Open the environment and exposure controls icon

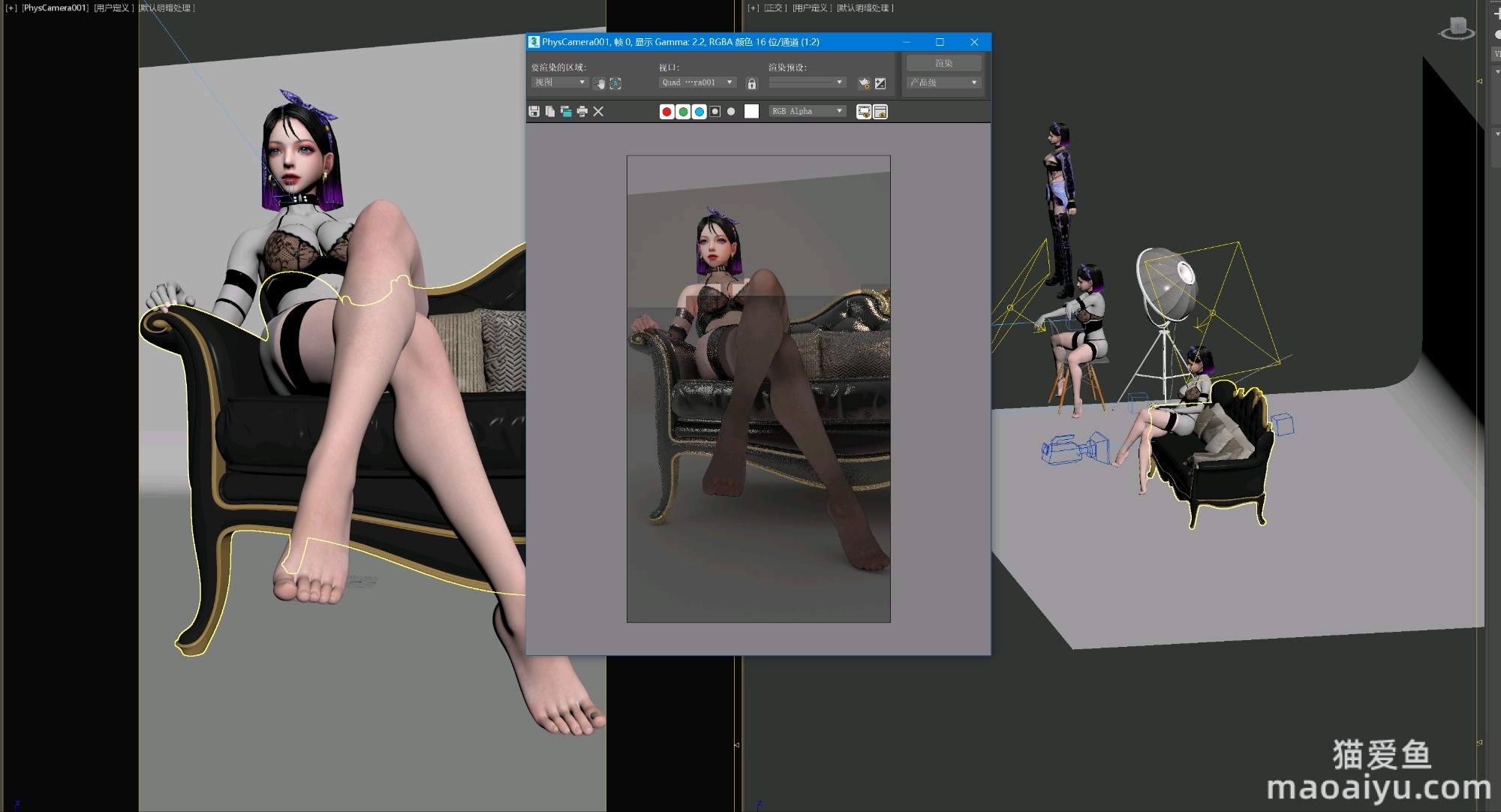pos(880,83)
